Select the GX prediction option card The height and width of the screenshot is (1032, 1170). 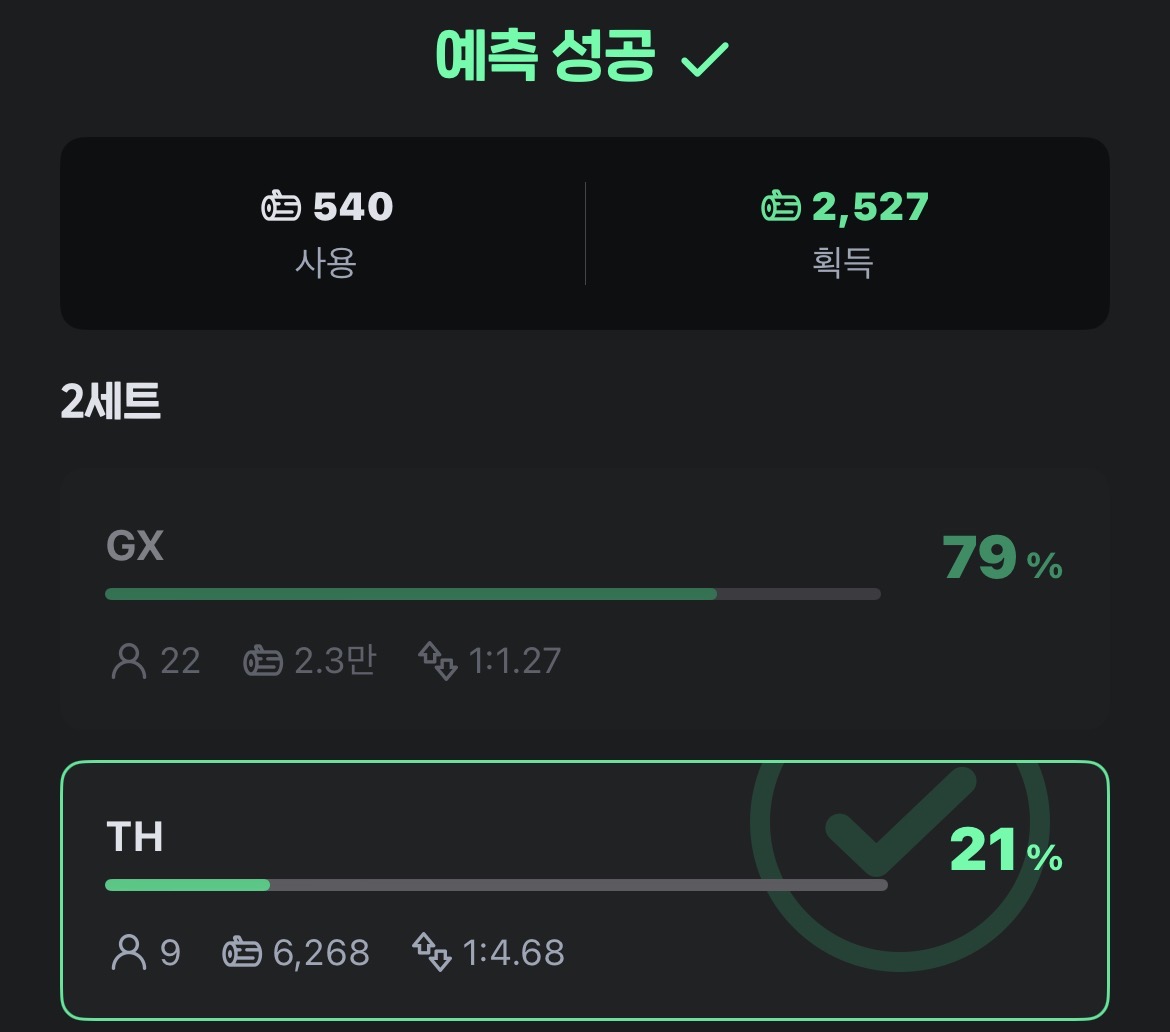point(584,600)
